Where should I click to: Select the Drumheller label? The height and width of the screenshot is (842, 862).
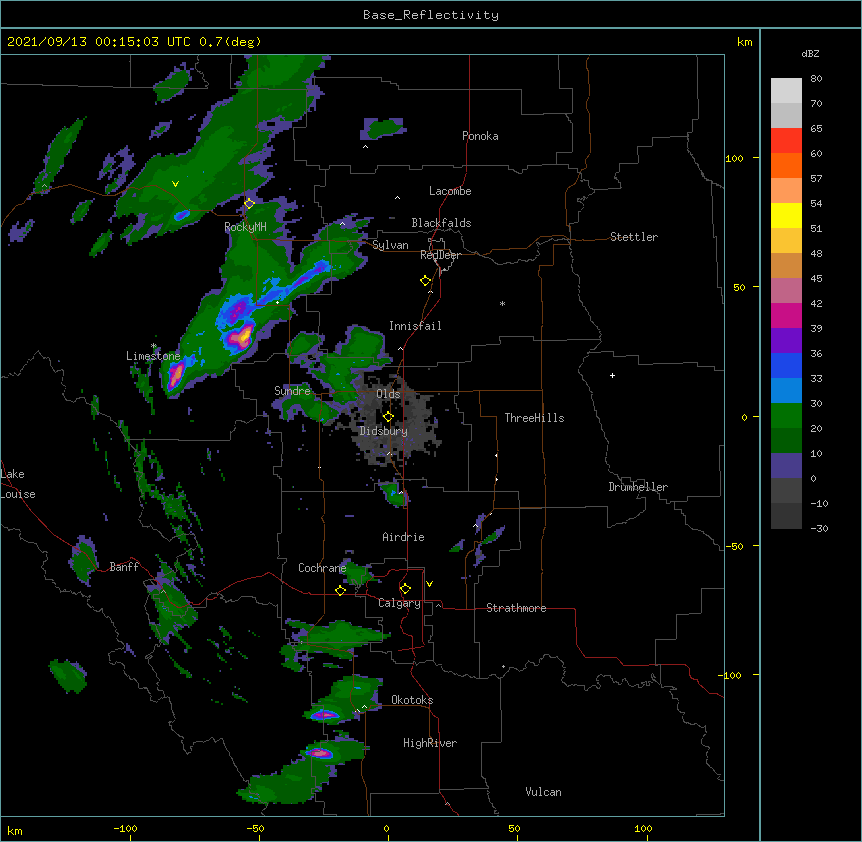tap(638, 487)
